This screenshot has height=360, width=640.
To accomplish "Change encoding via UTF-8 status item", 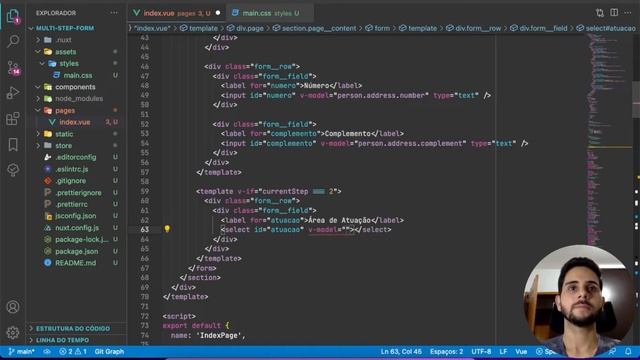I will [481, 351].
